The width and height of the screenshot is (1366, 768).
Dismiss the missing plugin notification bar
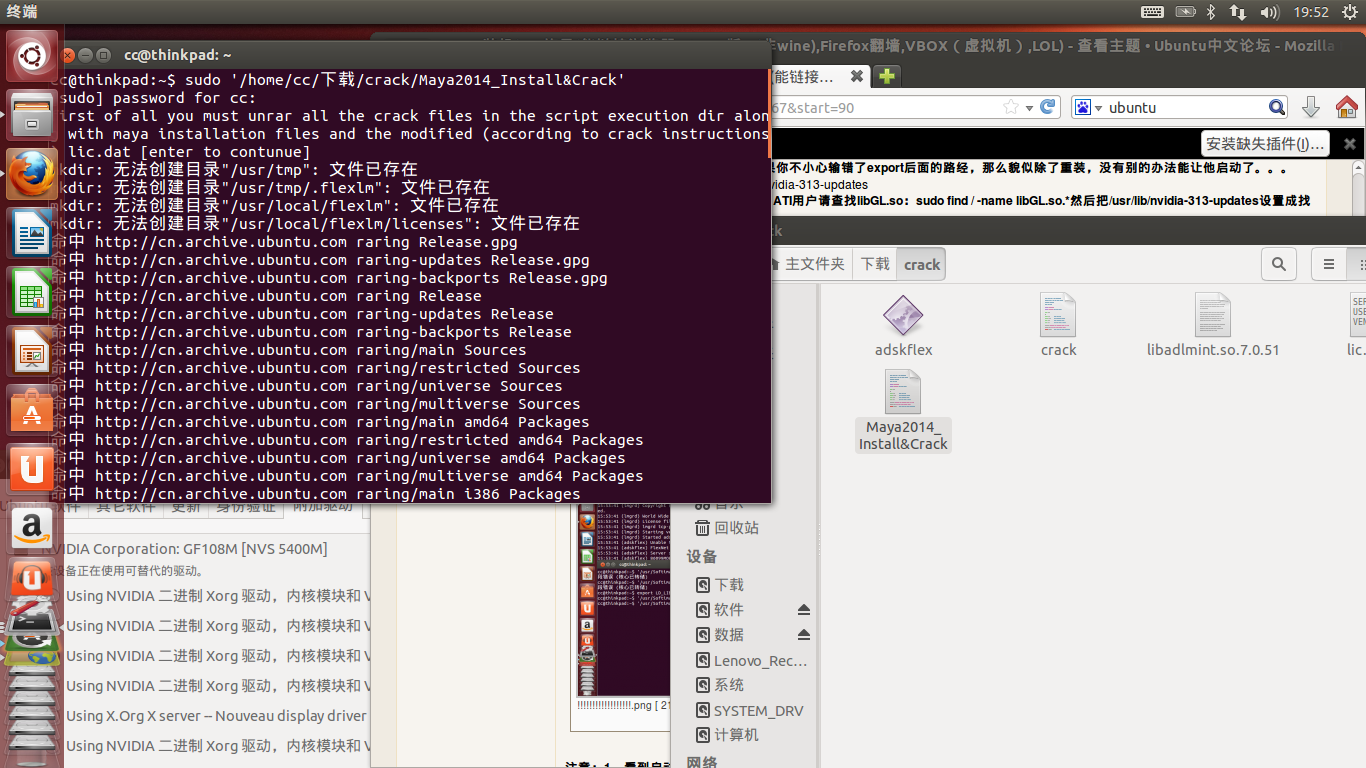point(1349,144)
